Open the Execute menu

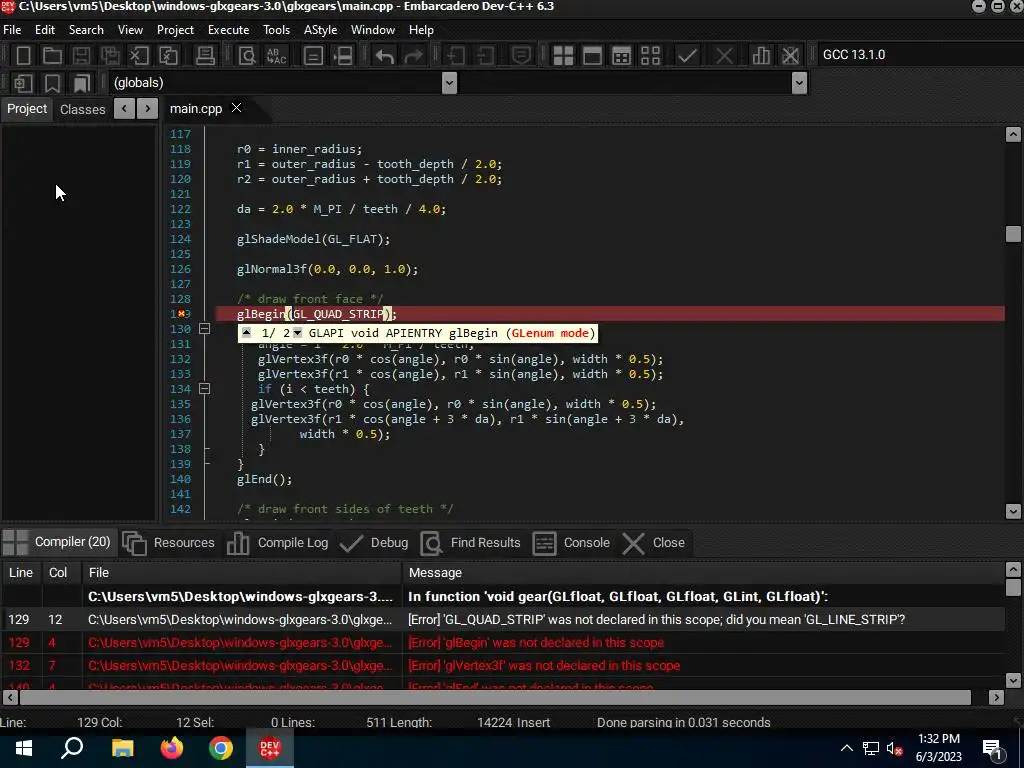[229, 30]
